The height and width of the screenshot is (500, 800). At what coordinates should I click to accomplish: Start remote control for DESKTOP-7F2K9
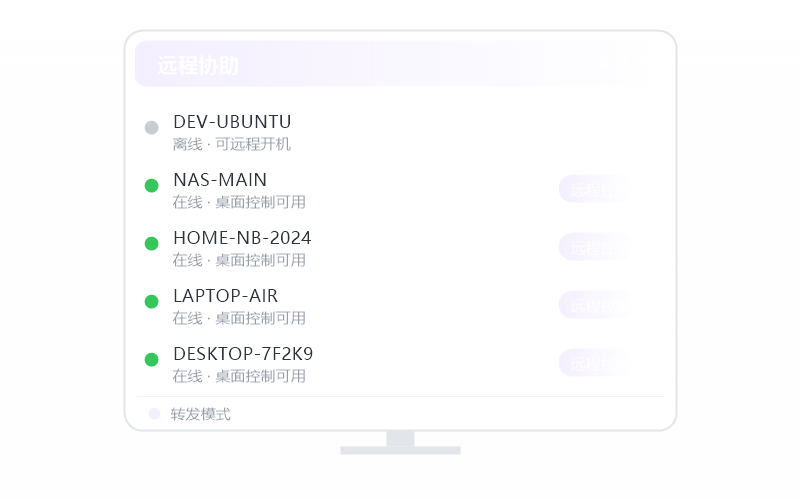click(597, 363)
